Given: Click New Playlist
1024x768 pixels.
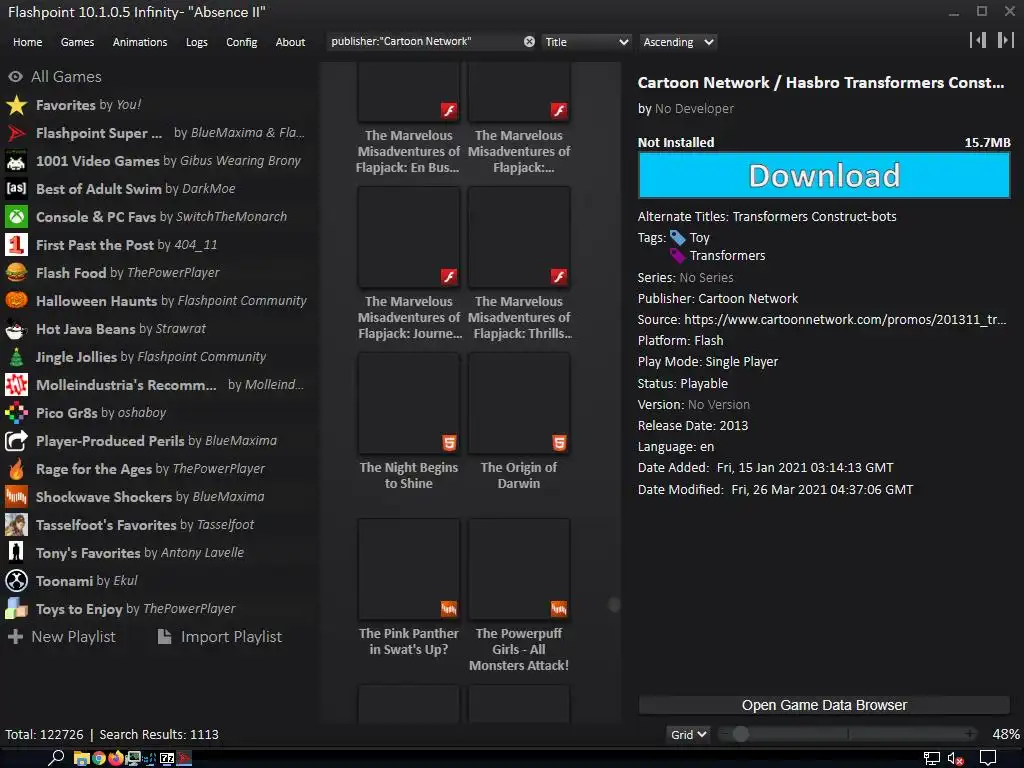Looking at the screenshot, I should click(x=62, y=637).
